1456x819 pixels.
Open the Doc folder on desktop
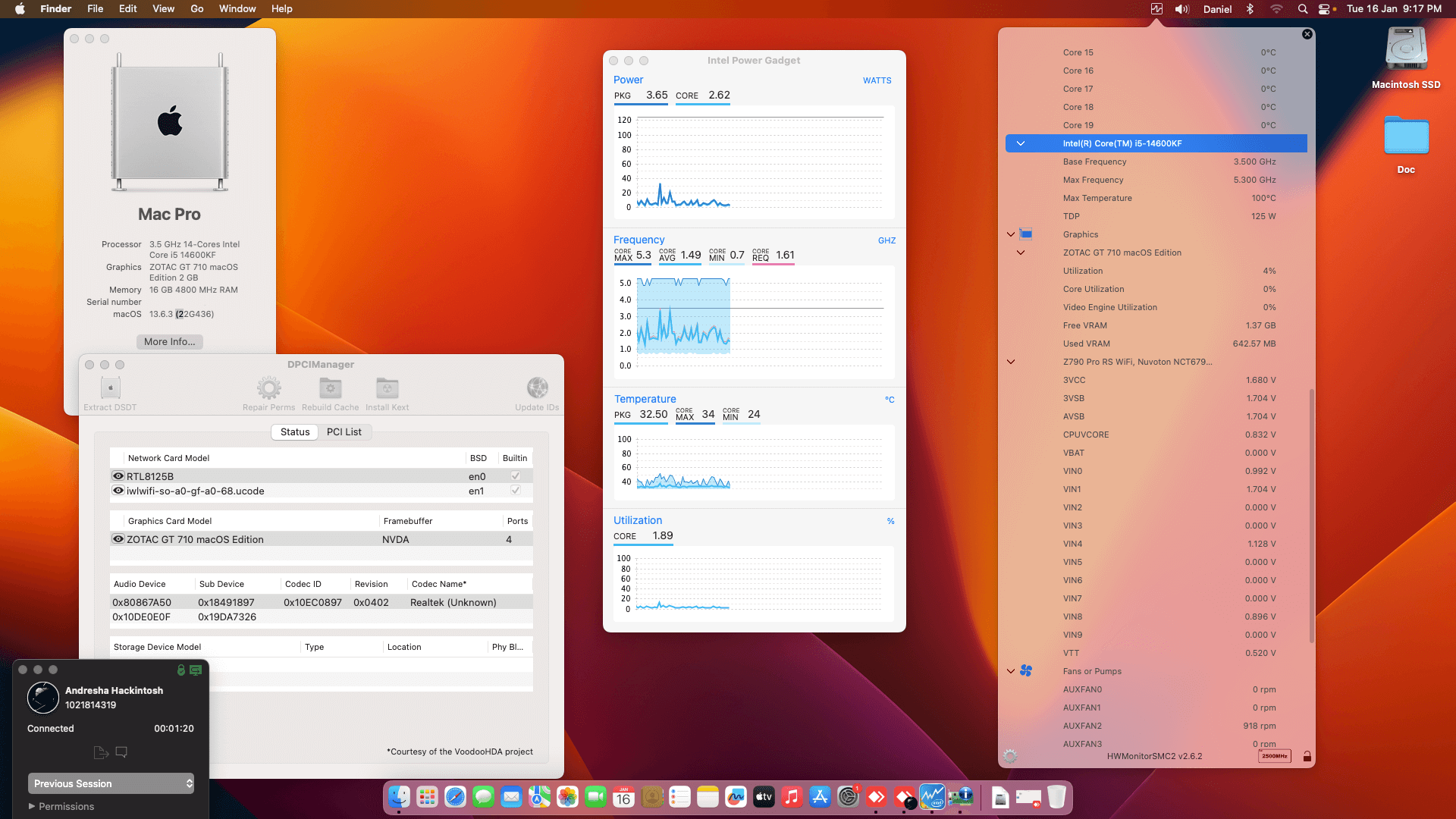1406,144
